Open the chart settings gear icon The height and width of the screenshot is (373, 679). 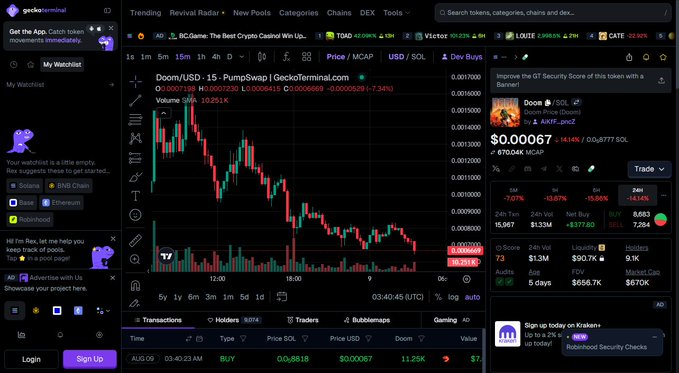(466, 279)
